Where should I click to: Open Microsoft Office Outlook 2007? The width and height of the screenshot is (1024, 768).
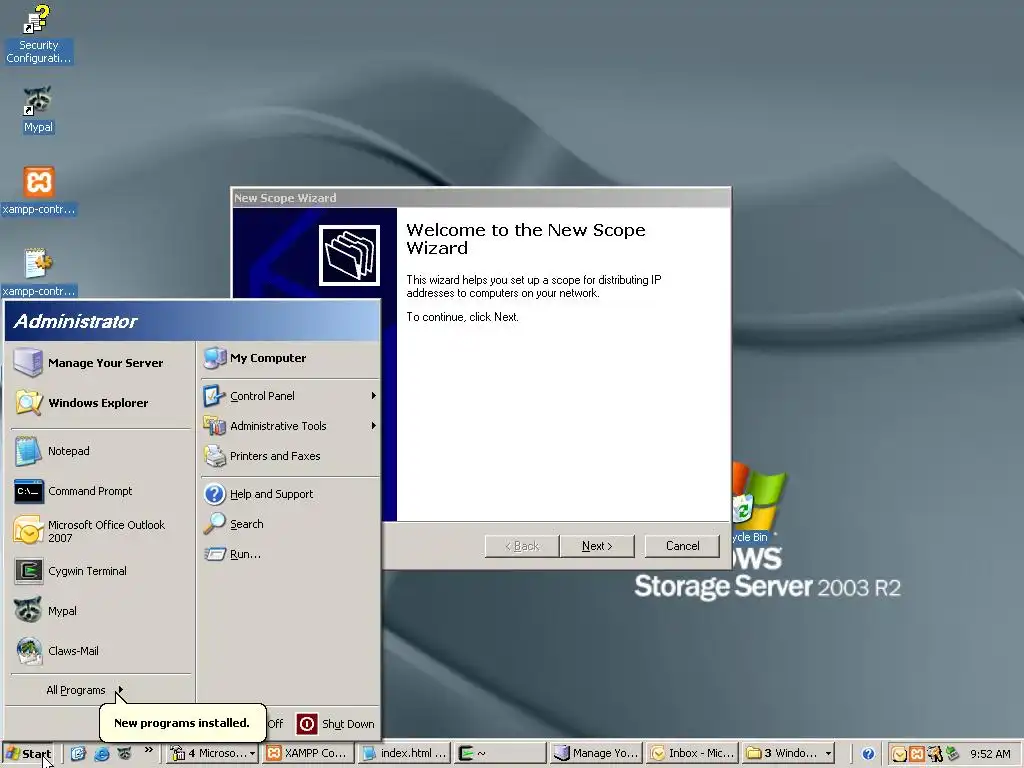[101, 531]
